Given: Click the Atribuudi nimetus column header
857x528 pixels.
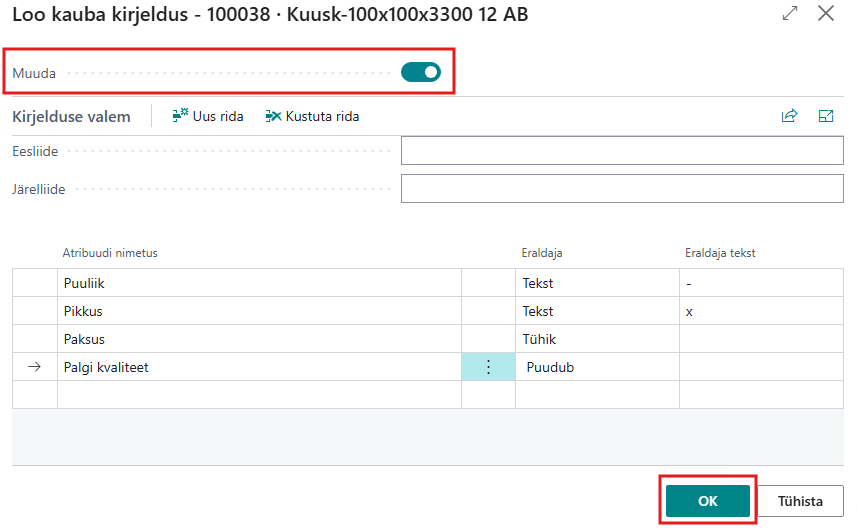Looking at the screenshot, I should pyautogui.click(x=110, y=253).
